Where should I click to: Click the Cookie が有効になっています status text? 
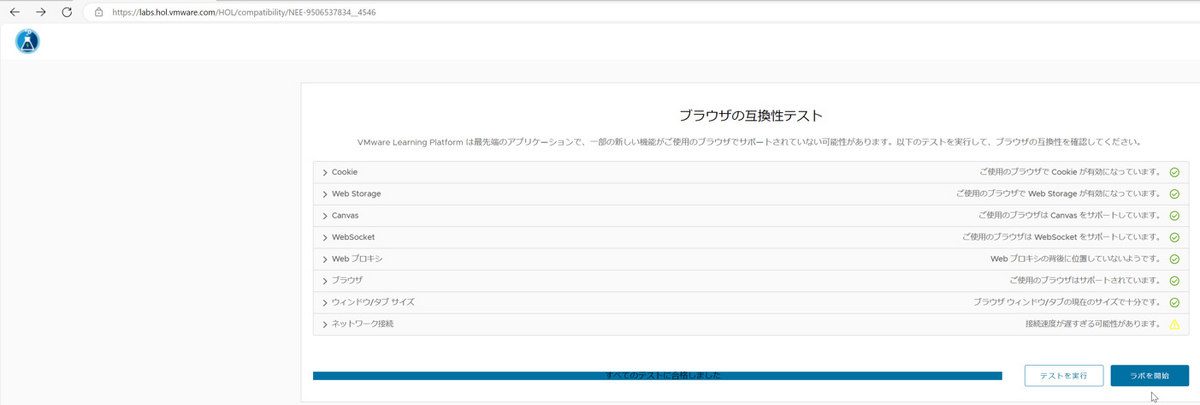(x=1070, y=172)
